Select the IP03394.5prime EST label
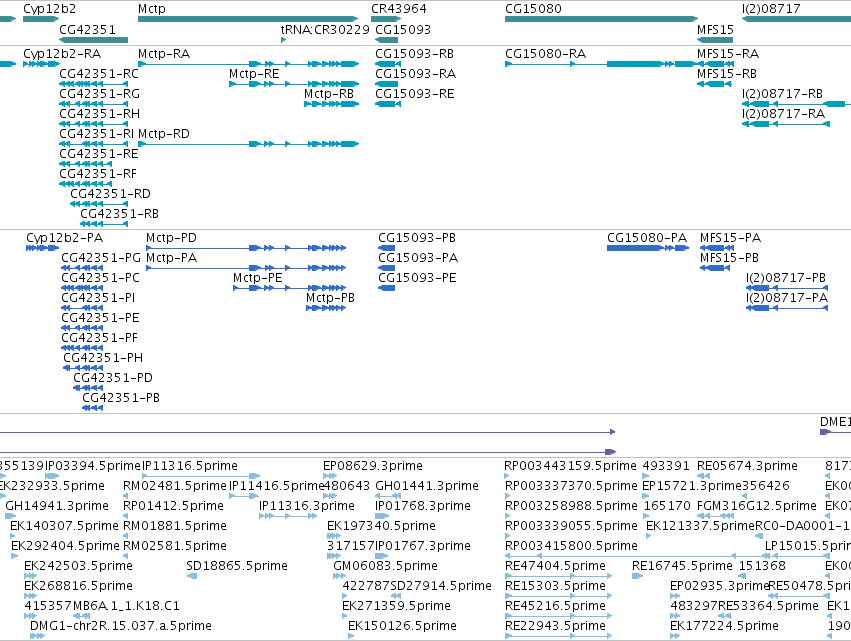Screen dimensions: 851x641 92,466
